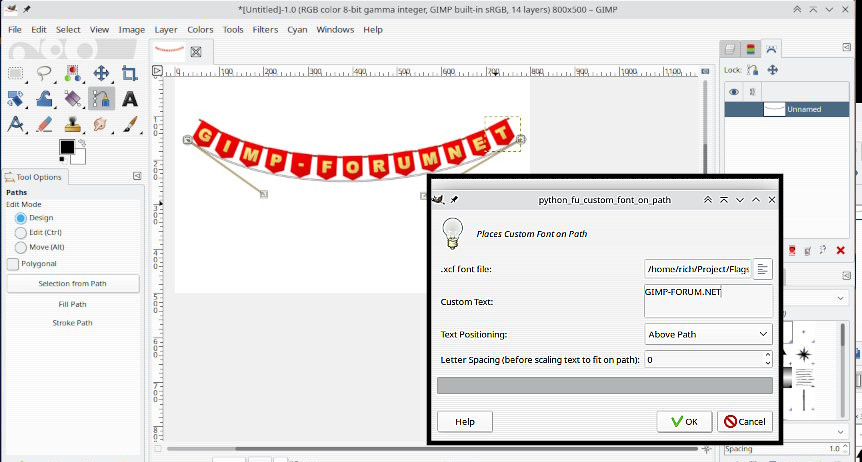Click the star-shaped brush thumbnail
This screenshot has height=462, width=862.
click(804, 354)
